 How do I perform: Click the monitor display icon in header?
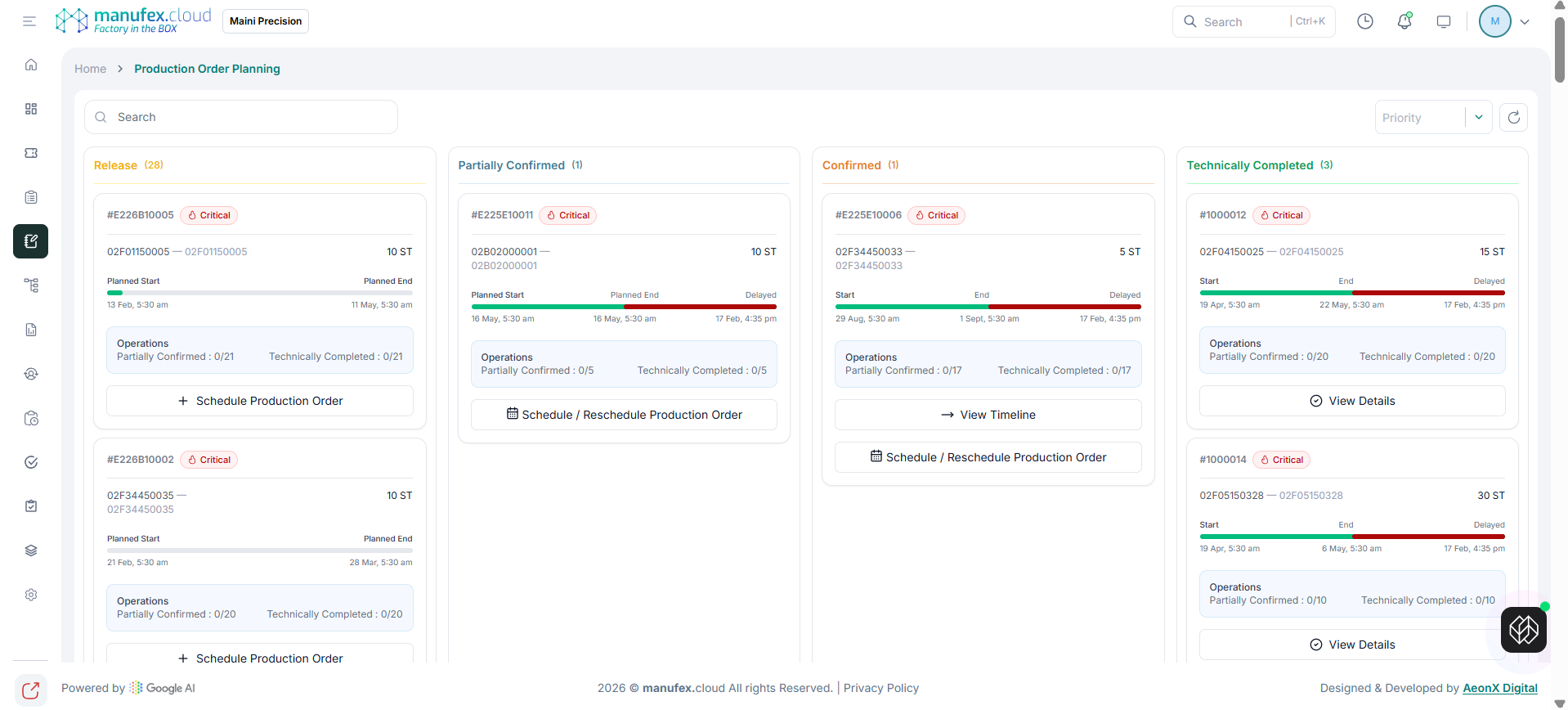(1443, 21)
